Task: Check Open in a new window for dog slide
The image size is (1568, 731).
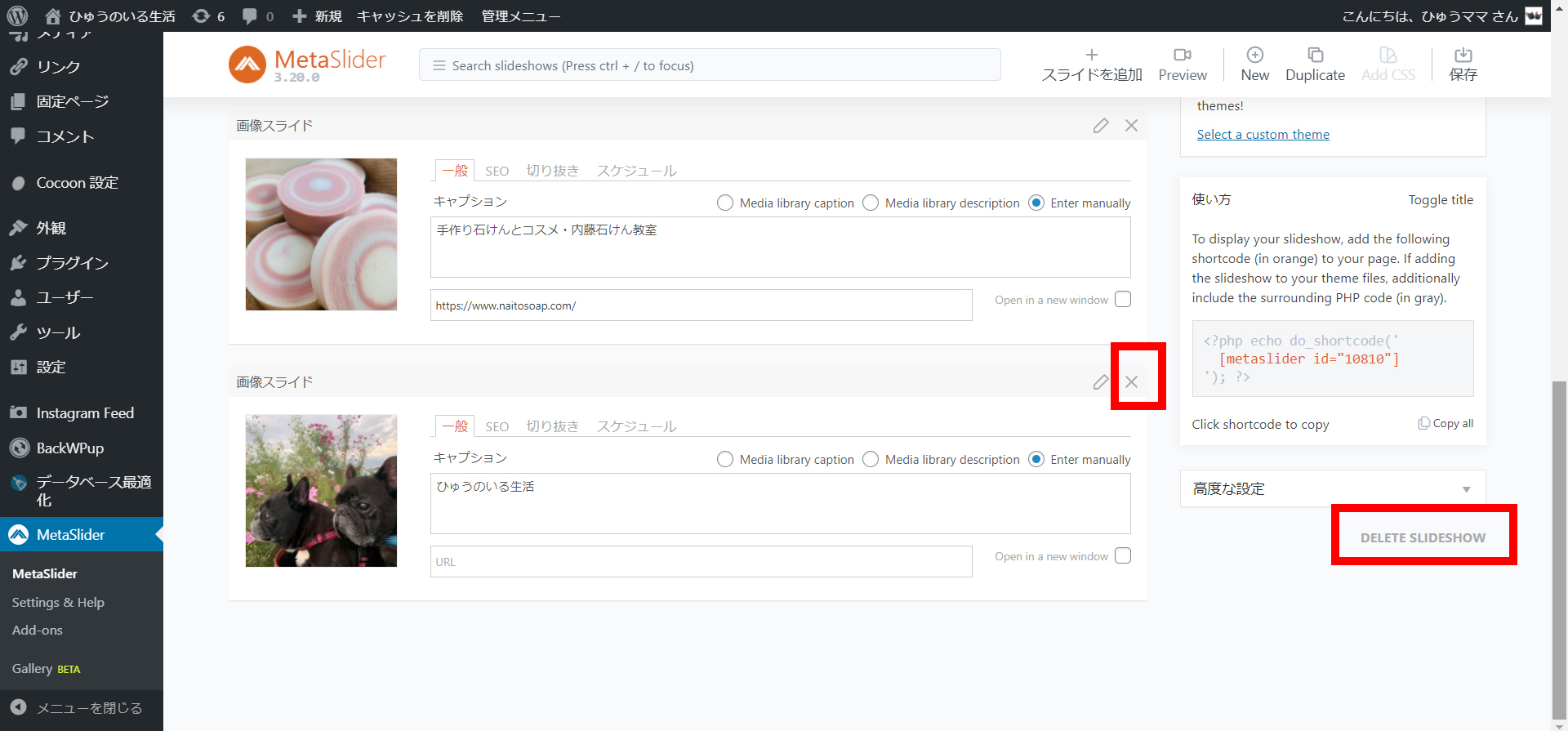Action: click(x=1123, y=556)
